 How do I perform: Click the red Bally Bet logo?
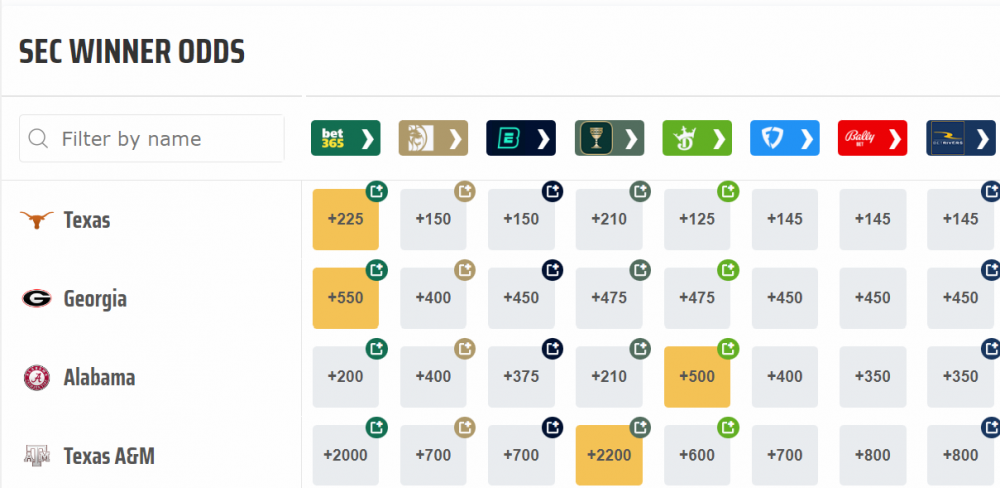point(872,138)
